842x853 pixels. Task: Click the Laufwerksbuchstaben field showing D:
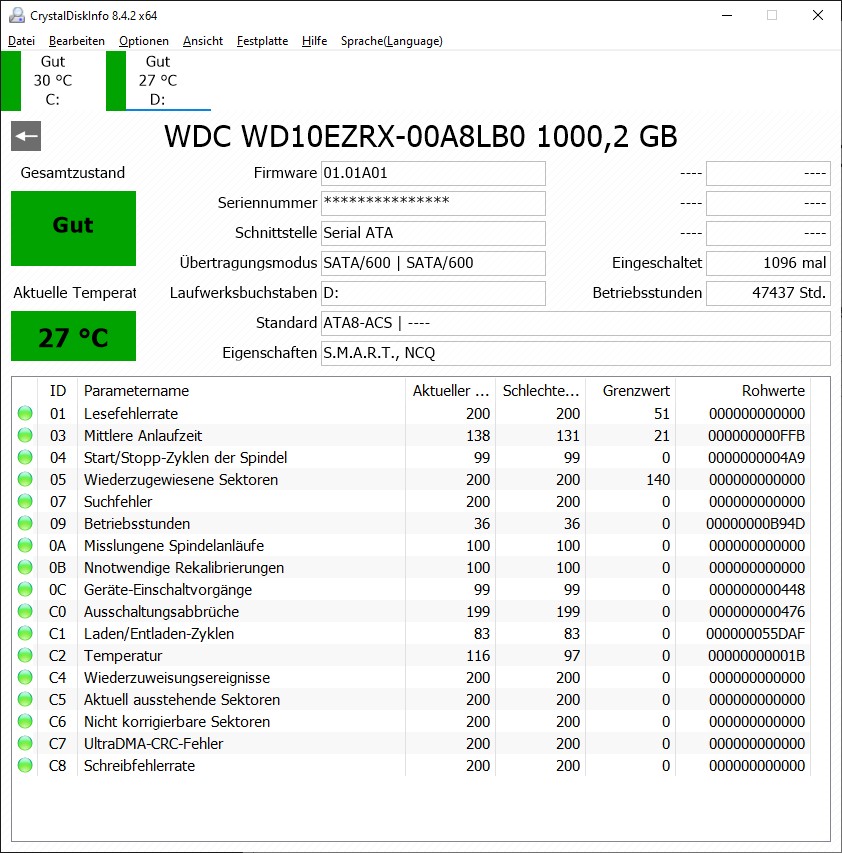(434, 293)
